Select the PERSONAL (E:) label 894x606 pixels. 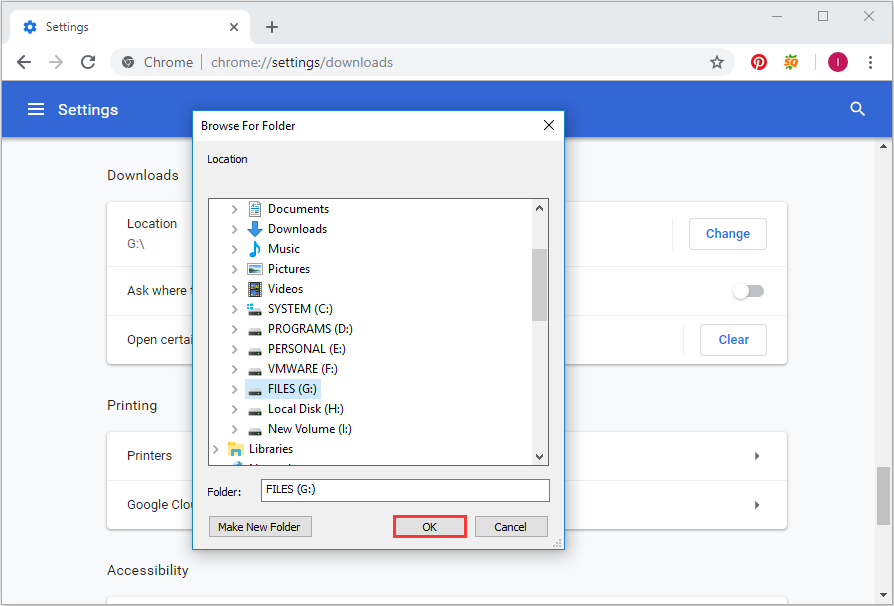tap(307, 349)
